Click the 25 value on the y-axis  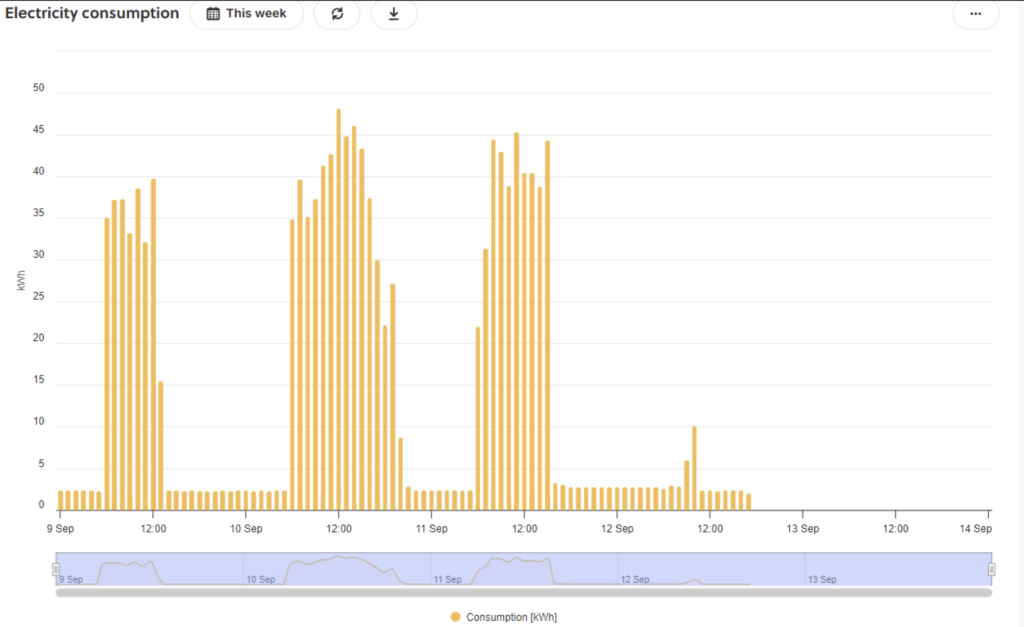click(x=39, y=297)
